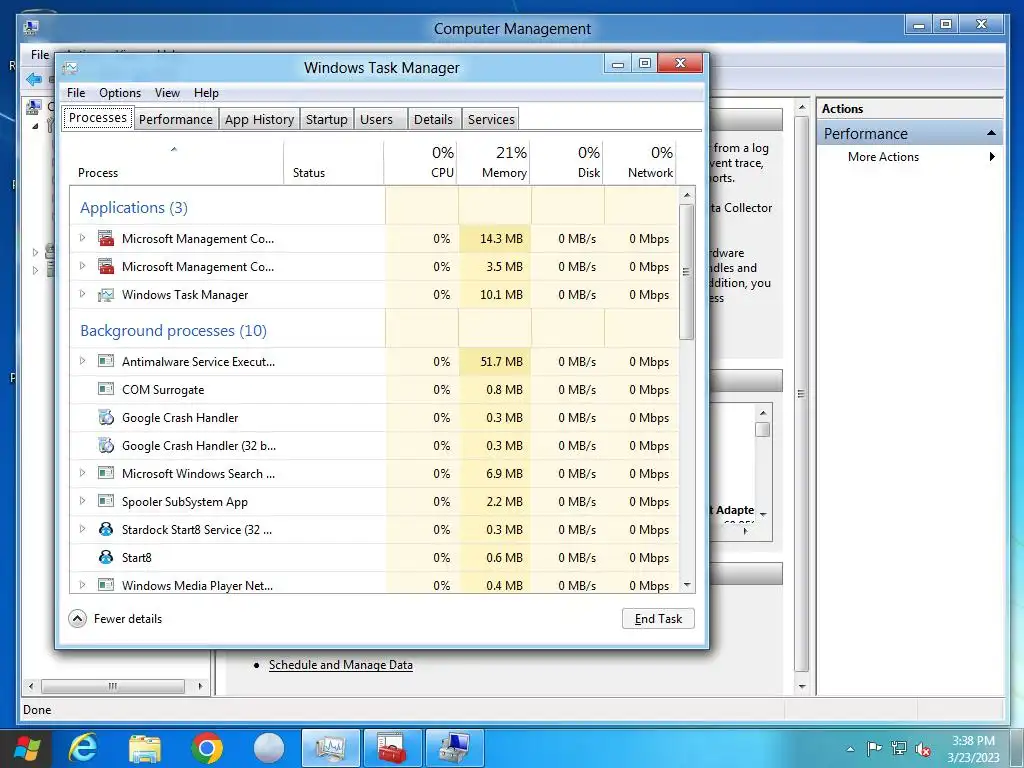Viewport: 1024px width, 768px height.
Task: Click Computer Management taskbar icon
Action: point(455,748)
